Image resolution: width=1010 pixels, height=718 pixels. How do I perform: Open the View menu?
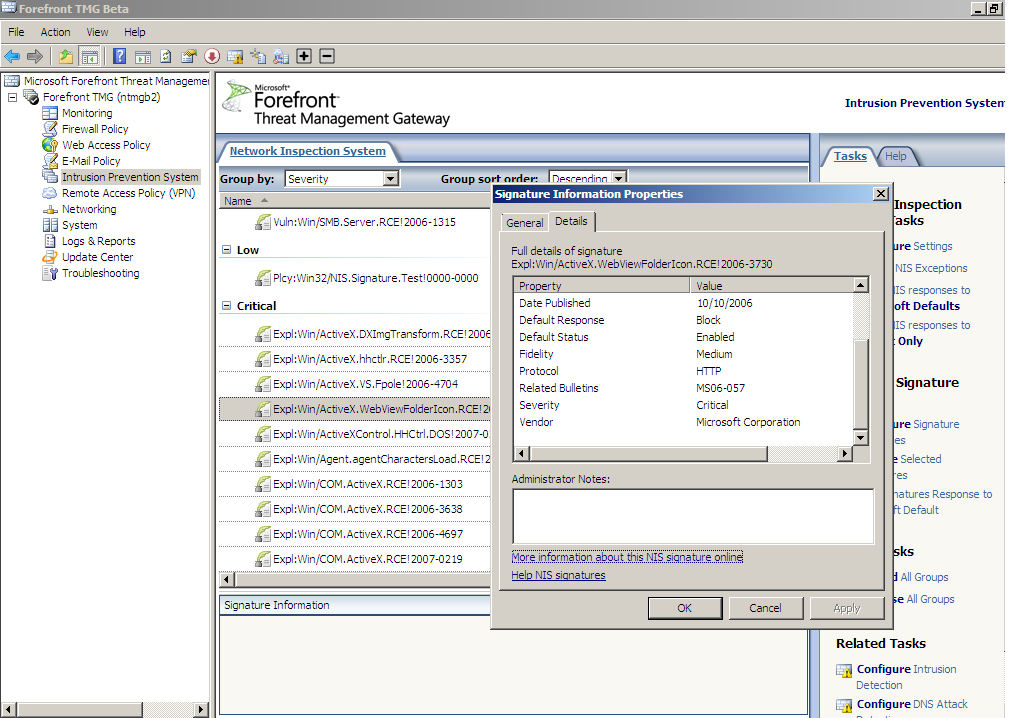pos(97,32)
